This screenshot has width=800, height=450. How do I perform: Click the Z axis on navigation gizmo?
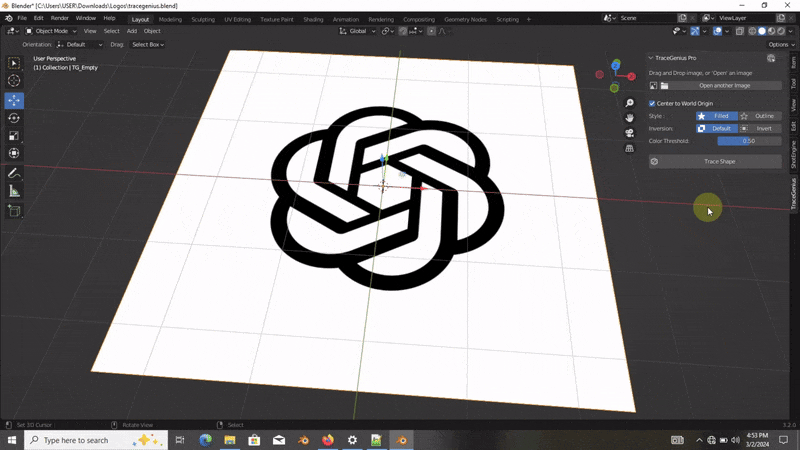click(x=616, y=65)
